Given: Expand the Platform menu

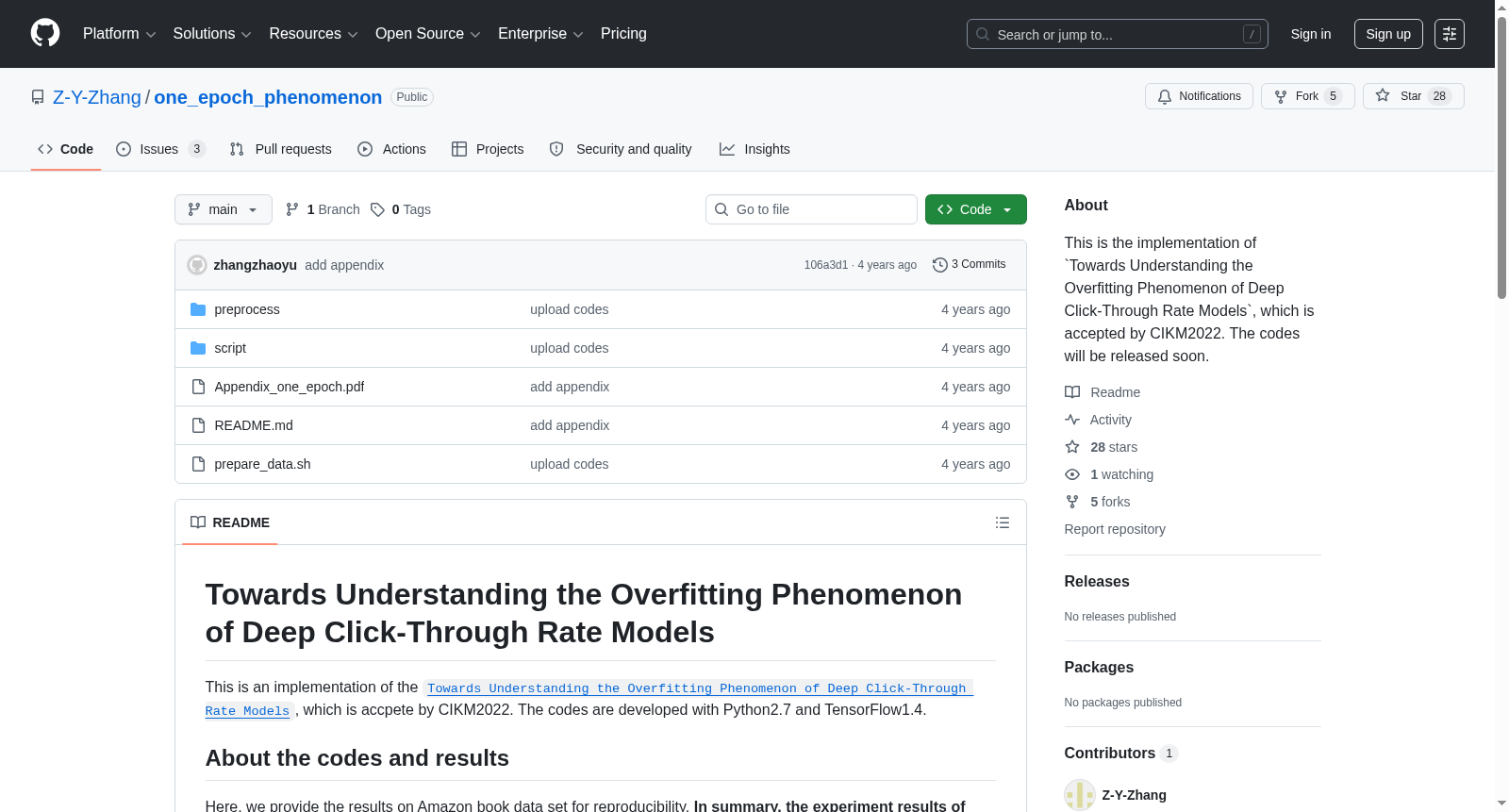Looking at the screenshot, I should coord(119,34).
